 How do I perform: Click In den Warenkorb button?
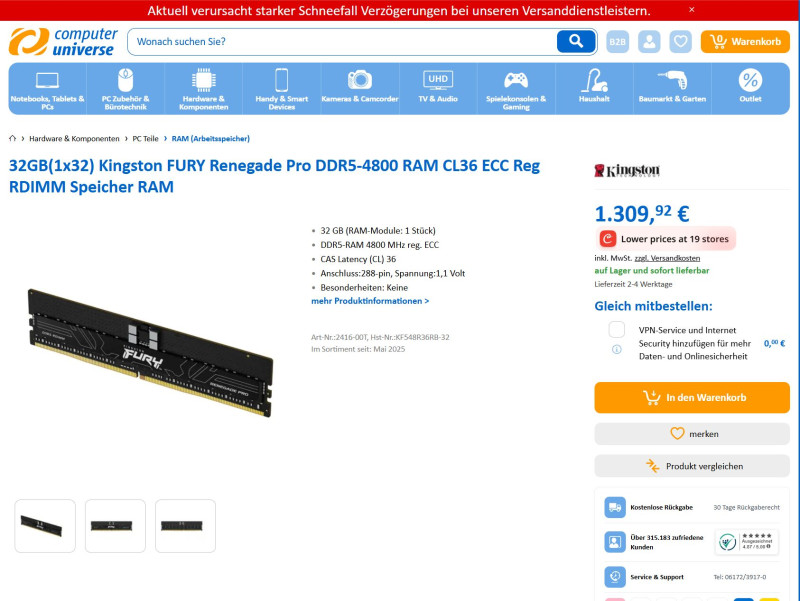(692, 397)
